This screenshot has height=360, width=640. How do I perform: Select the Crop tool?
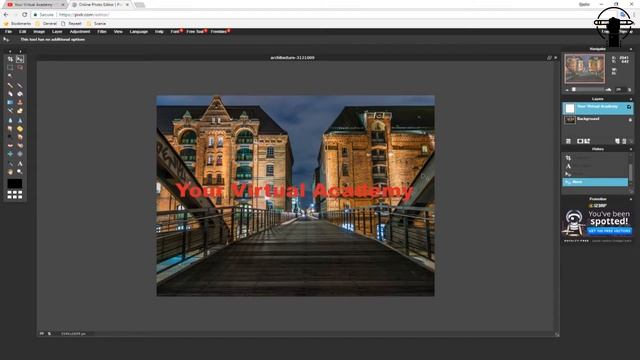click(x=10, y=59)
